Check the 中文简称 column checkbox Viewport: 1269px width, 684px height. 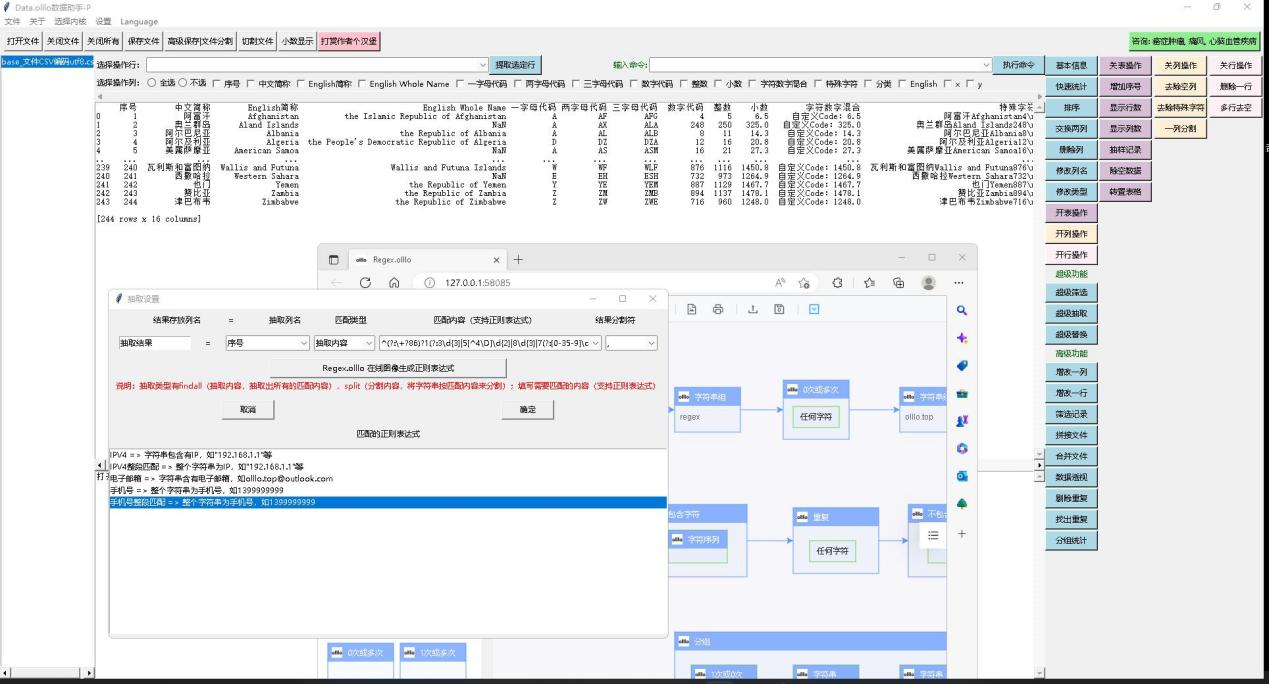coord(251,84)
